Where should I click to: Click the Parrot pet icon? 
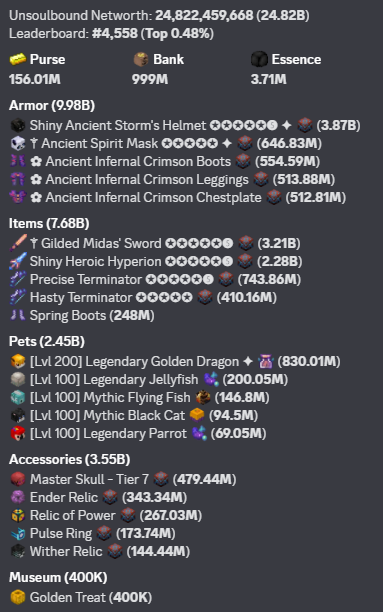click(x=18, y=433)
